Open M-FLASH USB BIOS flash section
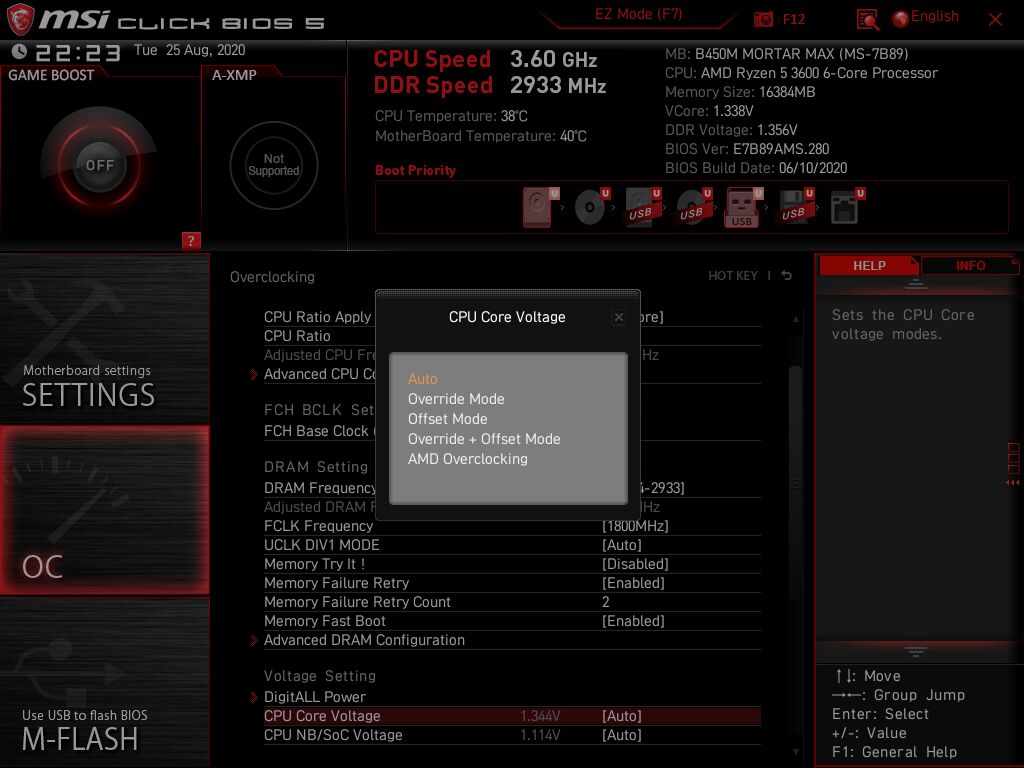The height and width of the screenshot is (768, 1024). click(104, 682)
